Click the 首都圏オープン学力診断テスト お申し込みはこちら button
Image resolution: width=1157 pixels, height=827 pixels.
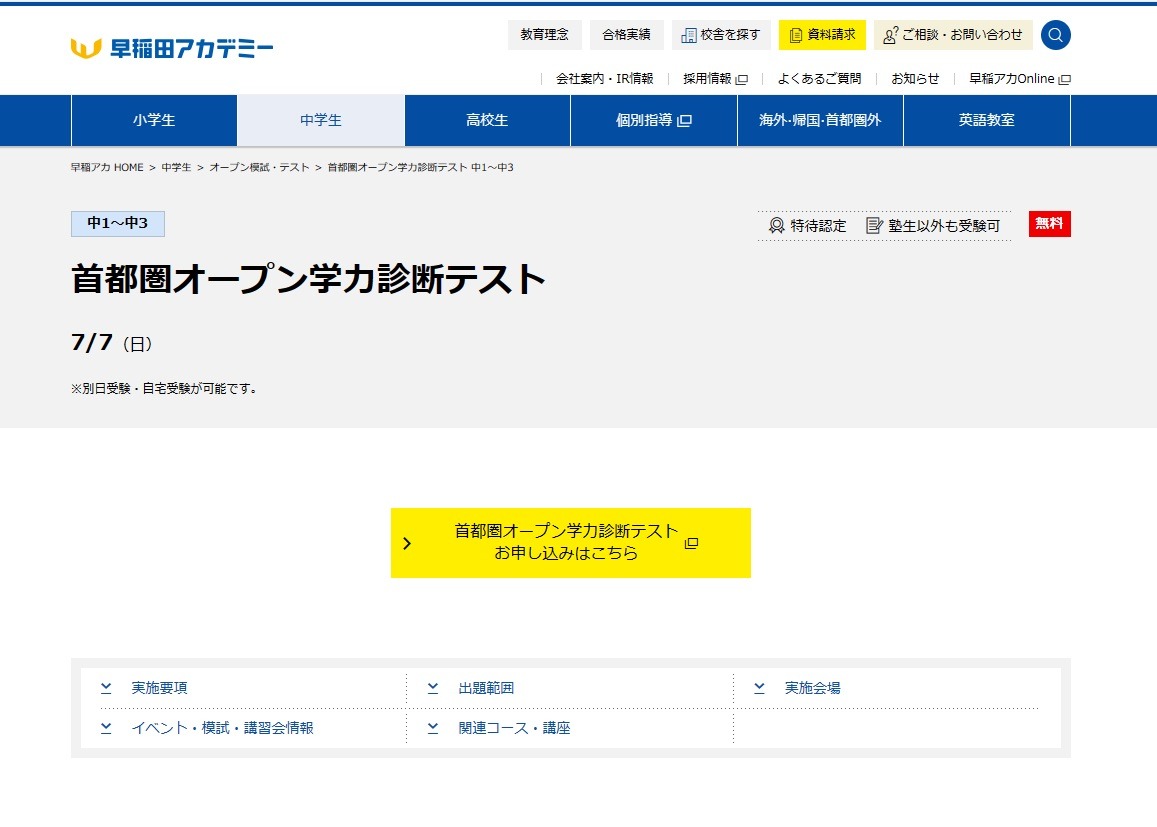pyautogui.click(x=570, y=542)
